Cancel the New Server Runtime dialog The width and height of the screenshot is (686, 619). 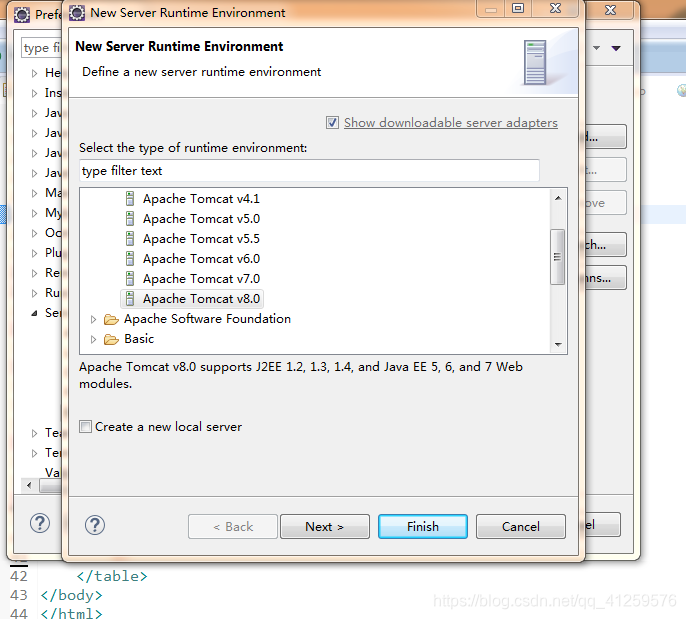pos(521,526)
